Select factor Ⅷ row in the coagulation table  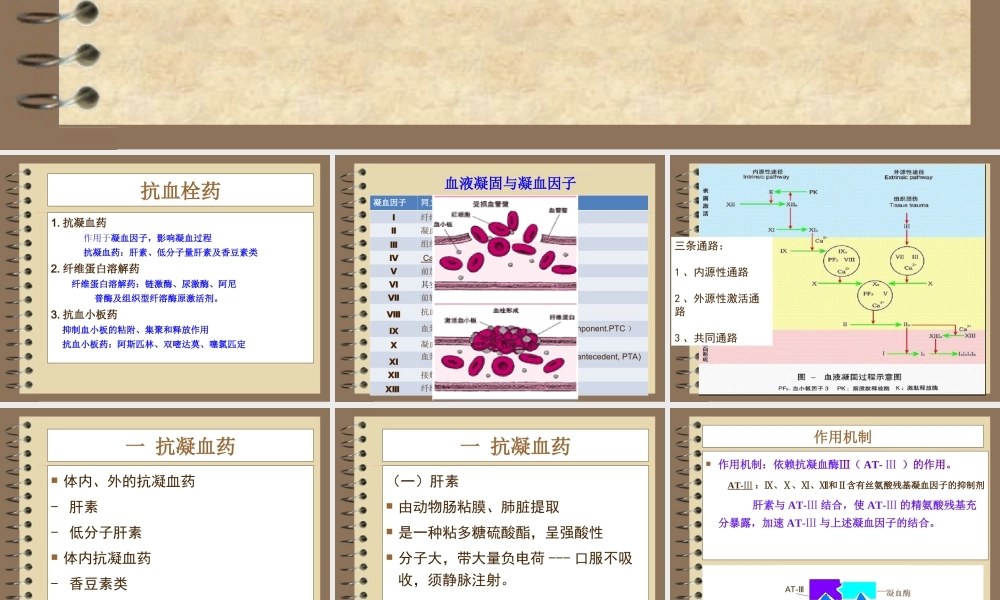(x=395, y=314)
